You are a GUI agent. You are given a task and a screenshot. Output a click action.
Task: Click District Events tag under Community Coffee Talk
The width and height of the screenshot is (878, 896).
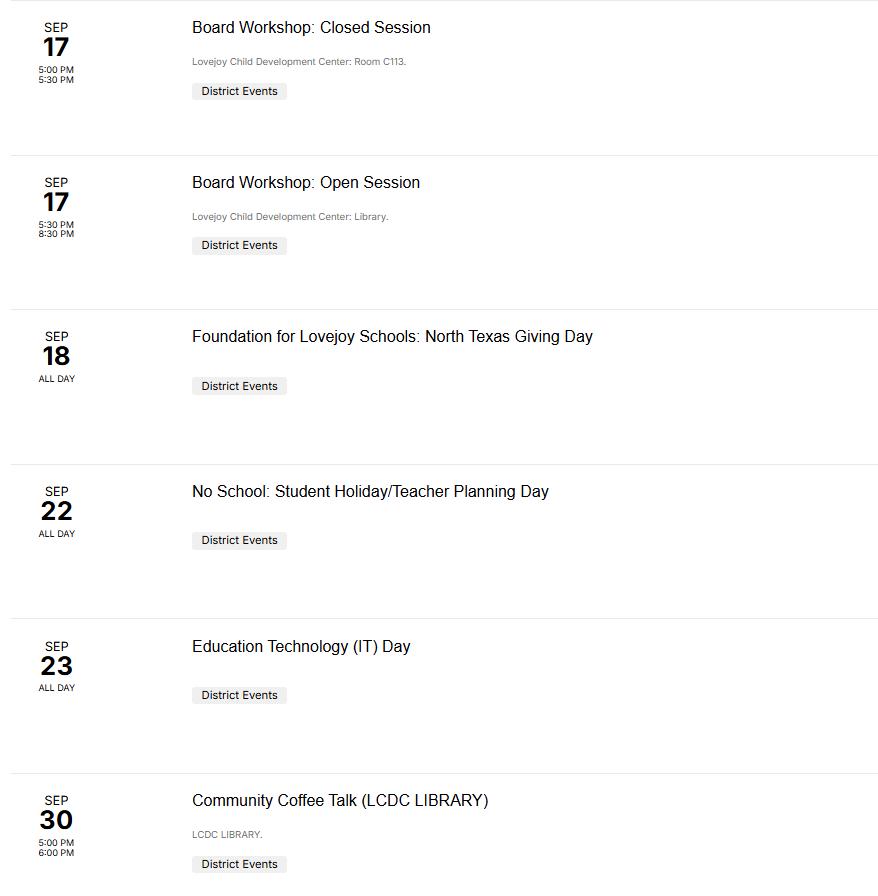240,864
